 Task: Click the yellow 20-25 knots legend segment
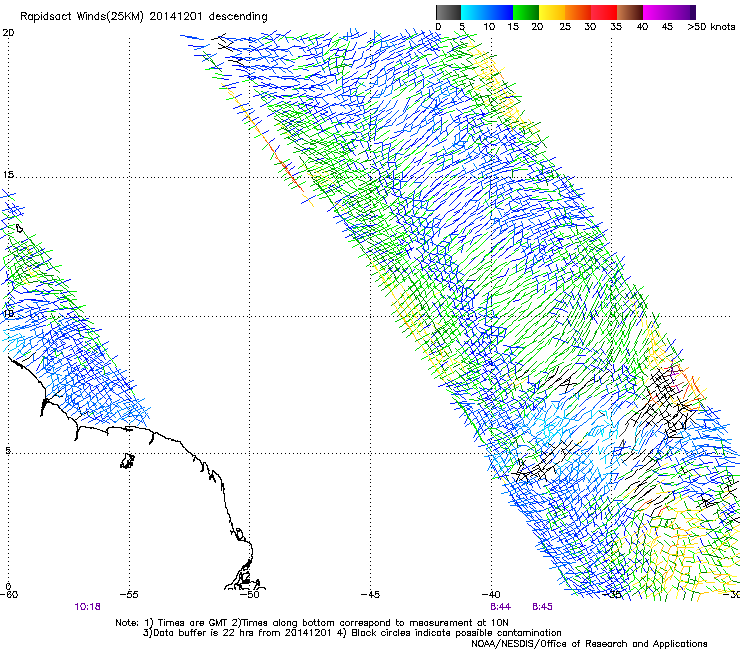[552, 12]
